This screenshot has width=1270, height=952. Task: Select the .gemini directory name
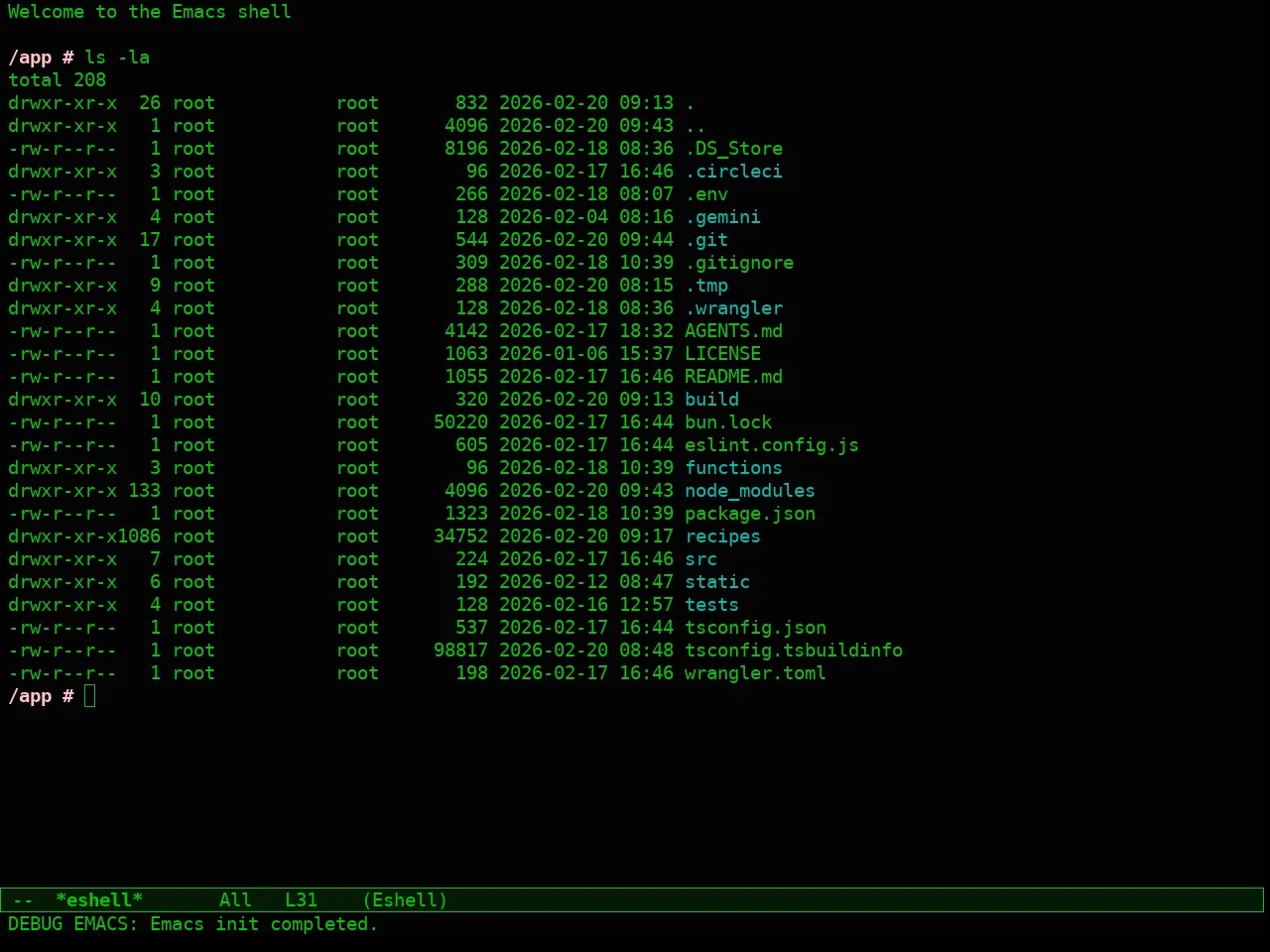coord(722,217)
